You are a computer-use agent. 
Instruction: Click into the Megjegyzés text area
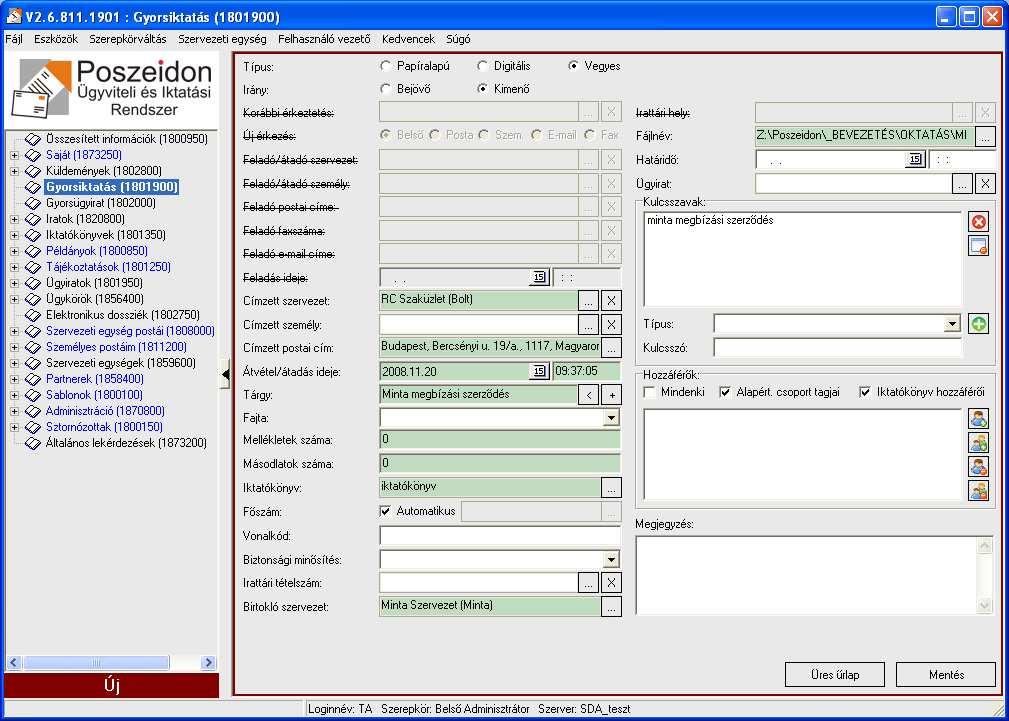click(x=806, y=574)
